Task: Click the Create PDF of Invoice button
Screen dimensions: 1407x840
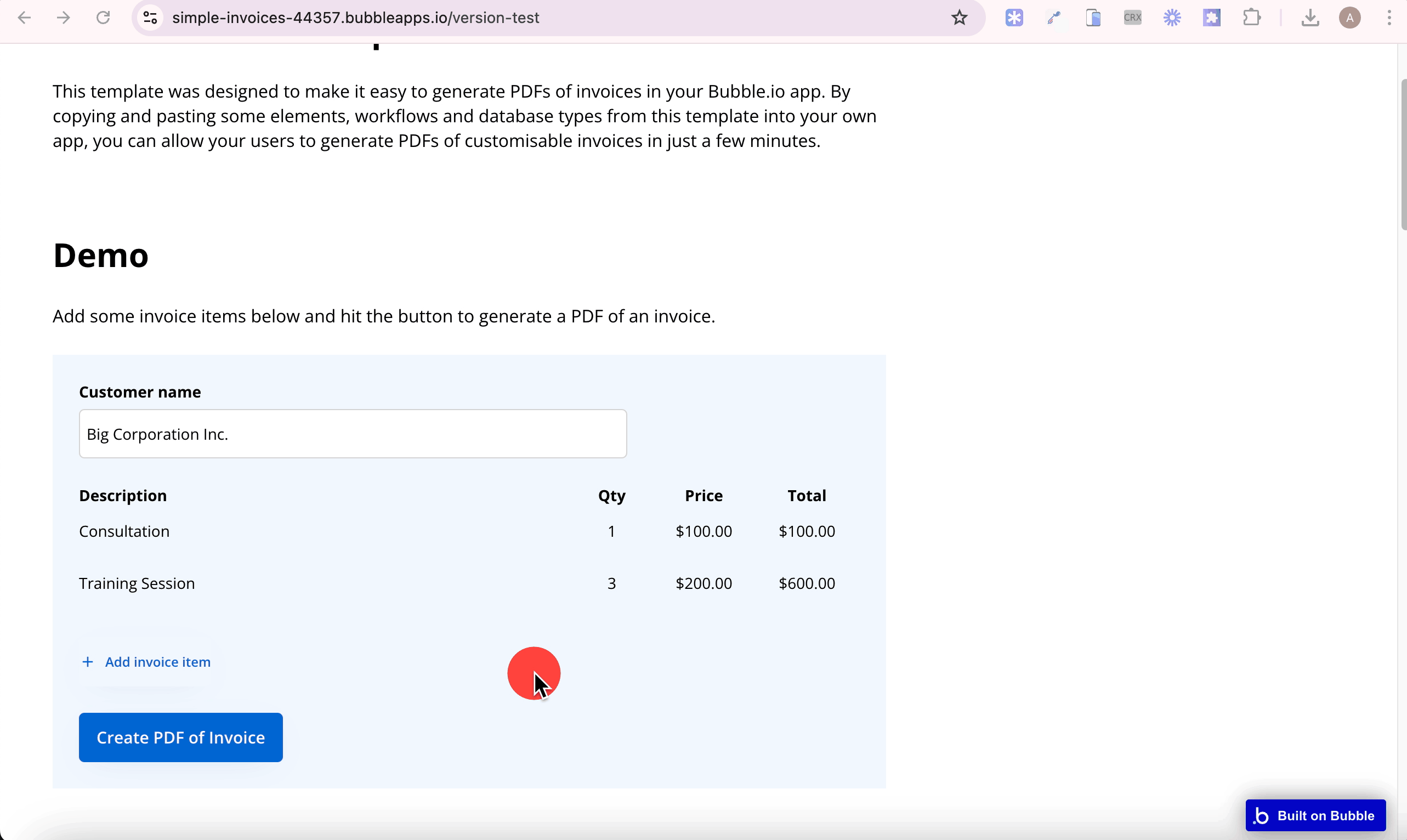Action: click(x=180, y=737)
